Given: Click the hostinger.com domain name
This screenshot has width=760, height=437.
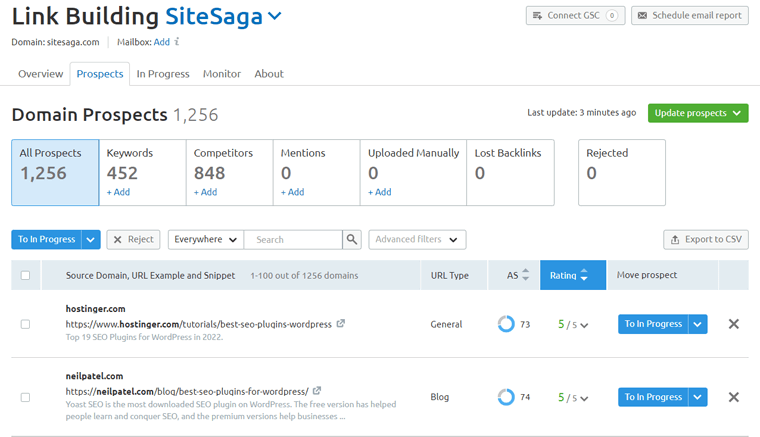Looking at the screenshot, I should click(x=95, y=309).
